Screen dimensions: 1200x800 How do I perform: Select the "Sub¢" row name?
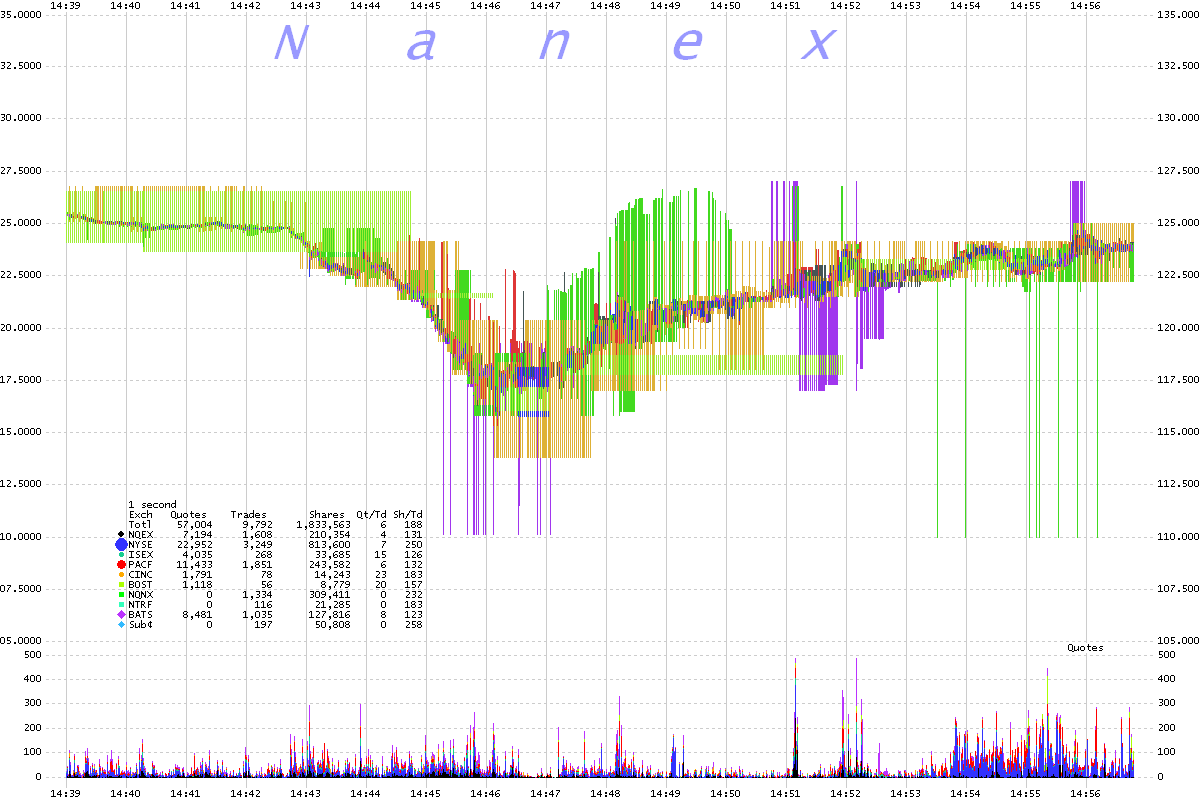point(140,624)
